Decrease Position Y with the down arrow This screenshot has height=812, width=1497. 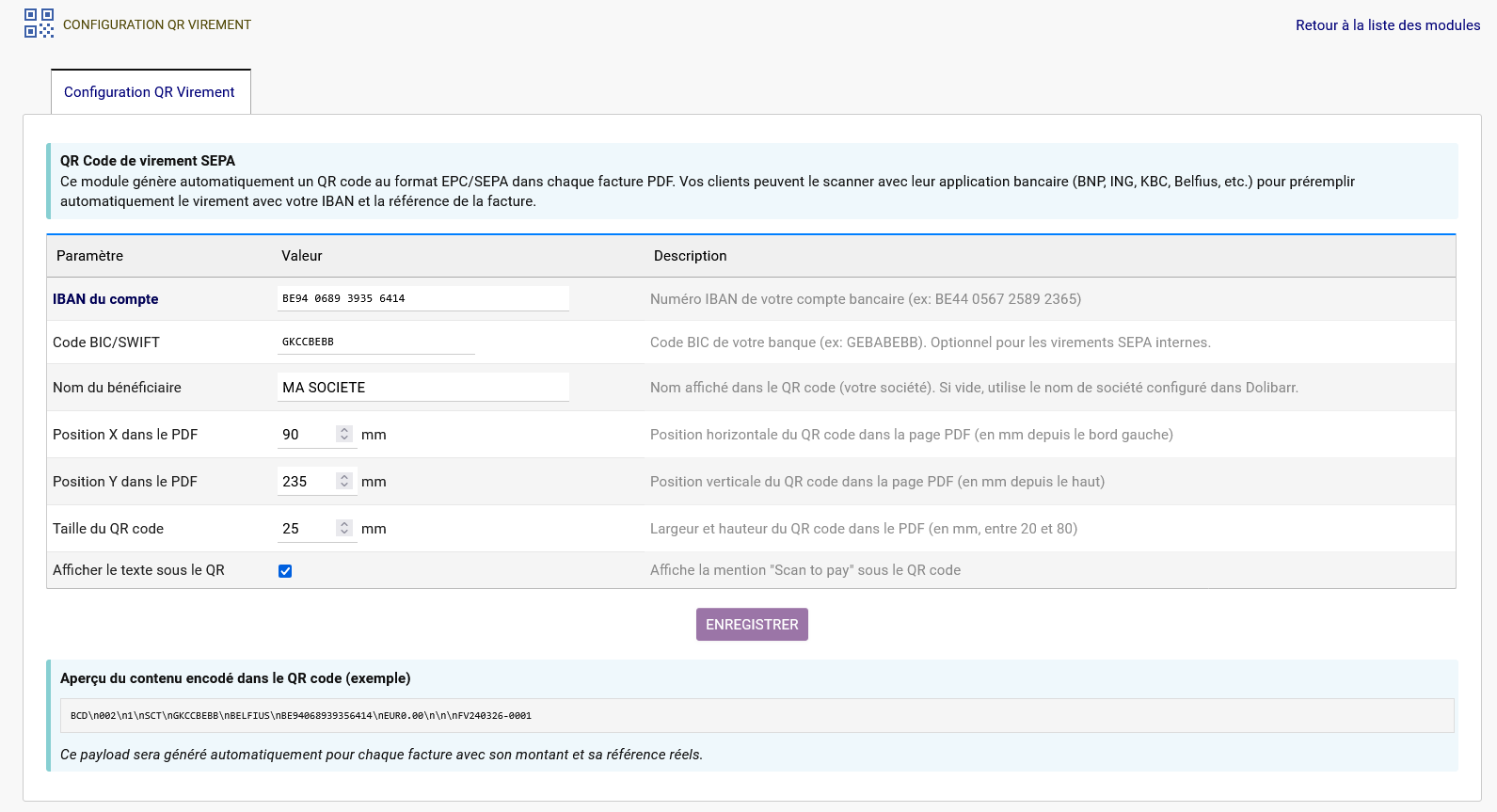(344, 486)
